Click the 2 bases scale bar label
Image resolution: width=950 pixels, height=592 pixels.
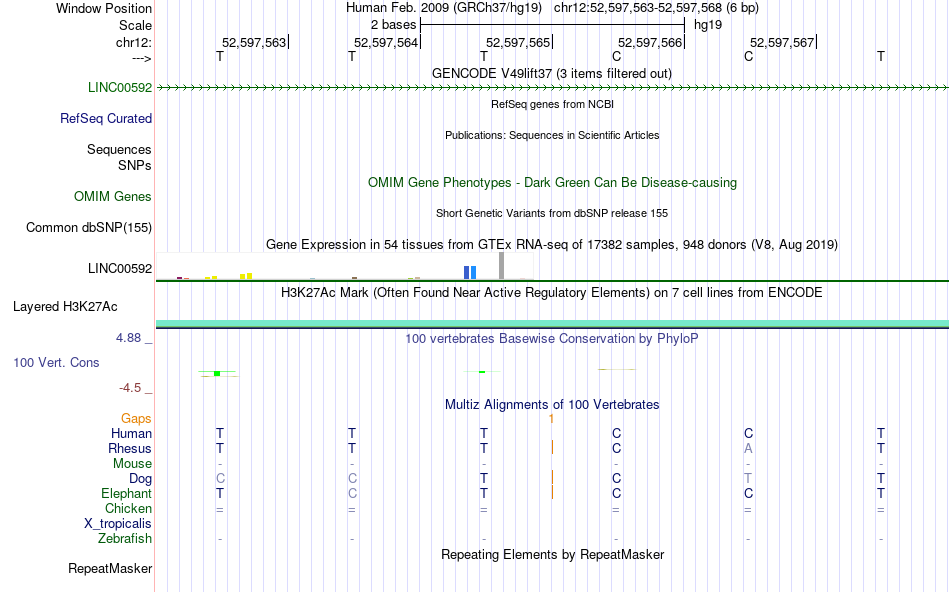pyautogui.click(x=394, y=25)
